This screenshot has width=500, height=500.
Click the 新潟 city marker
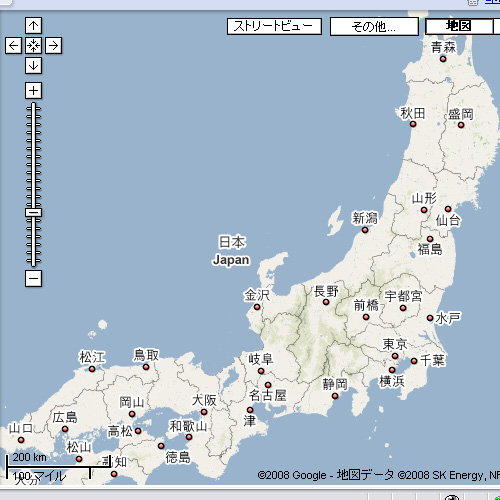365,230
